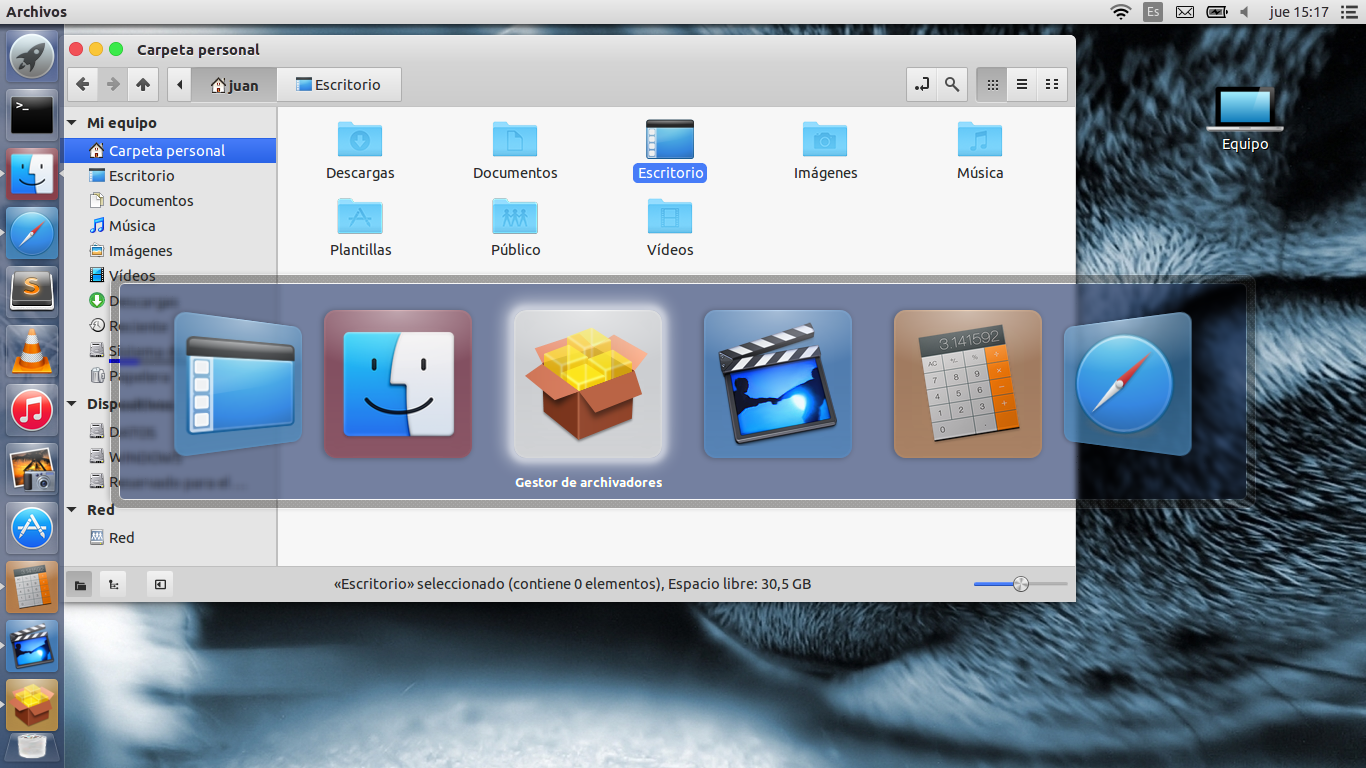Choose Gestor de archivadores in switcher
Screen dimensions: 1366x768
[x=588, y=384]
